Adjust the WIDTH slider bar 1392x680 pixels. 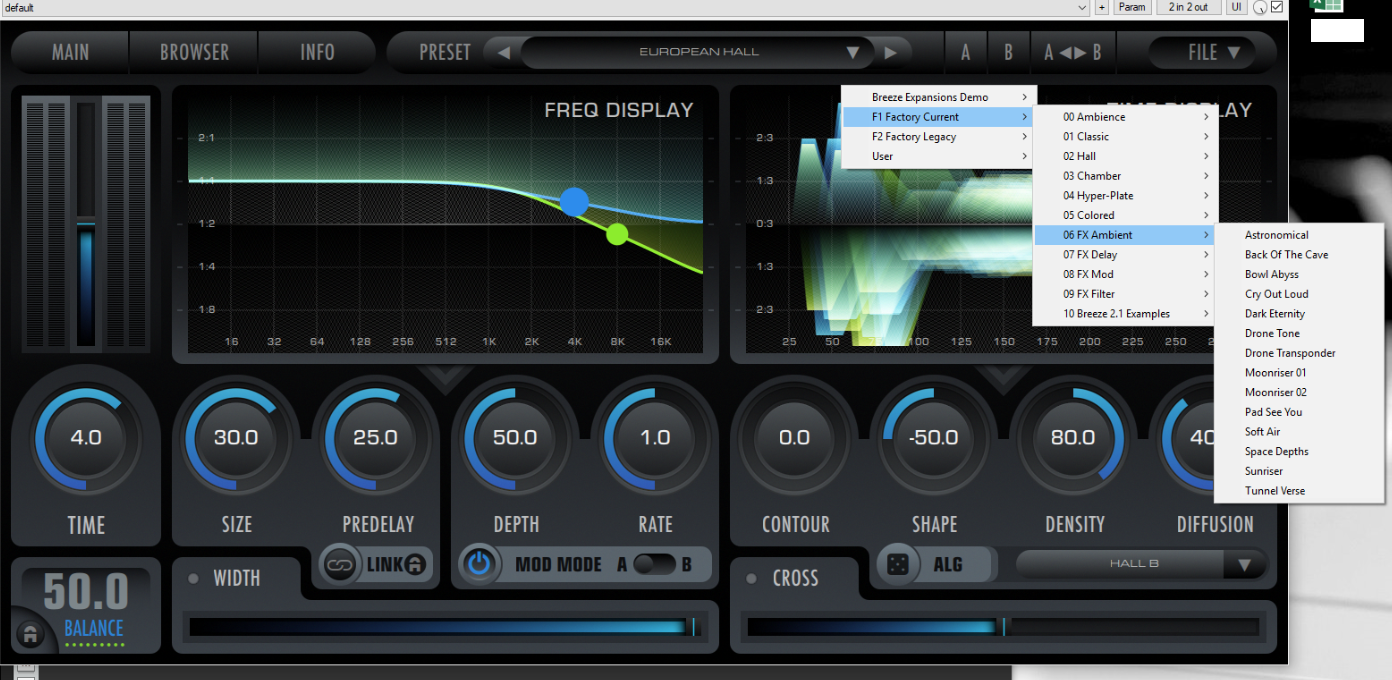pos(443,627)
